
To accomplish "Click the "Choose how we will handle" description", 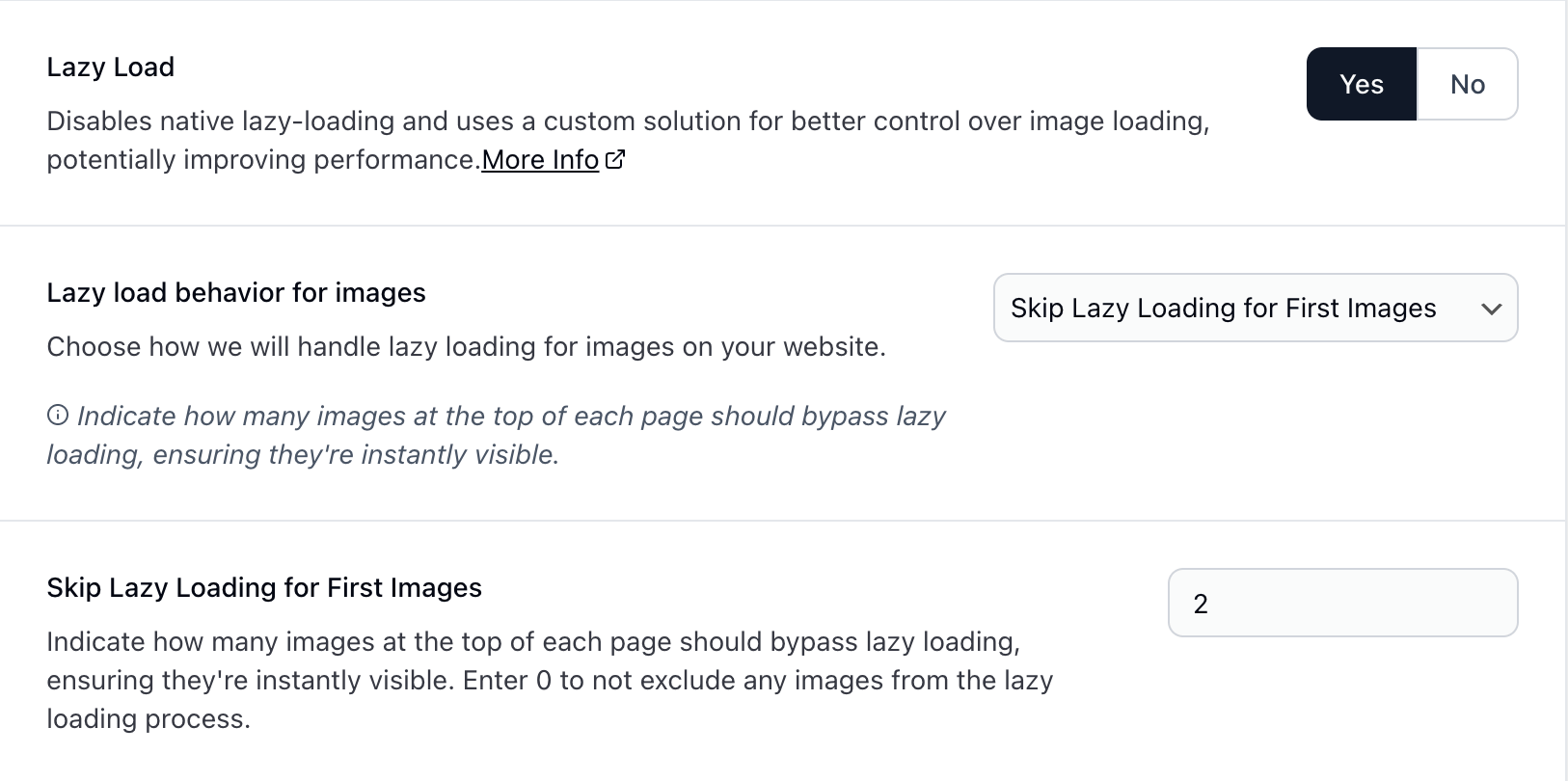I will [466, 347].
